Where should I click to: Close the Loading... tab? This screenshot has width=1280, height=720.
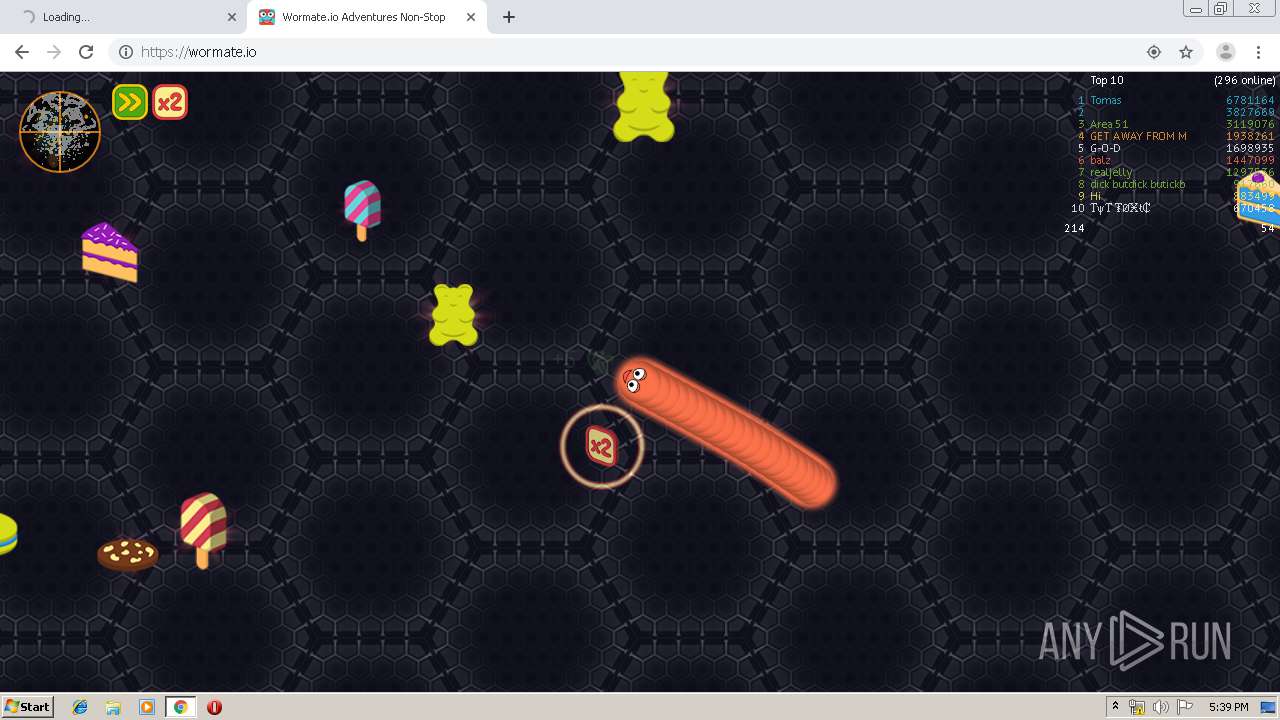point(232,17)
